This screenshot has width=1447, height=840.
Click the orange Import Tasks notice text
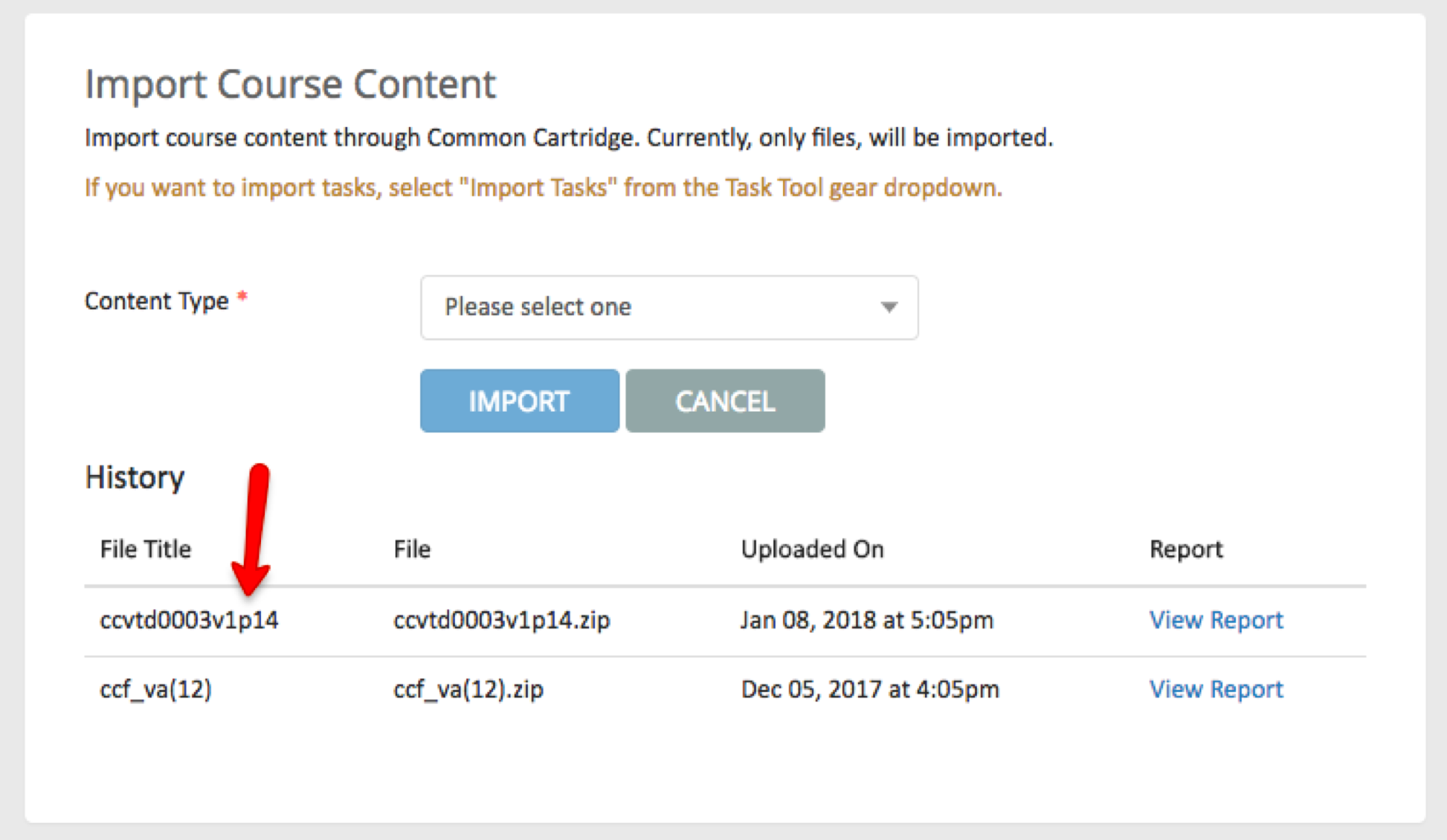pyautogui.click(x=544, y=187)
